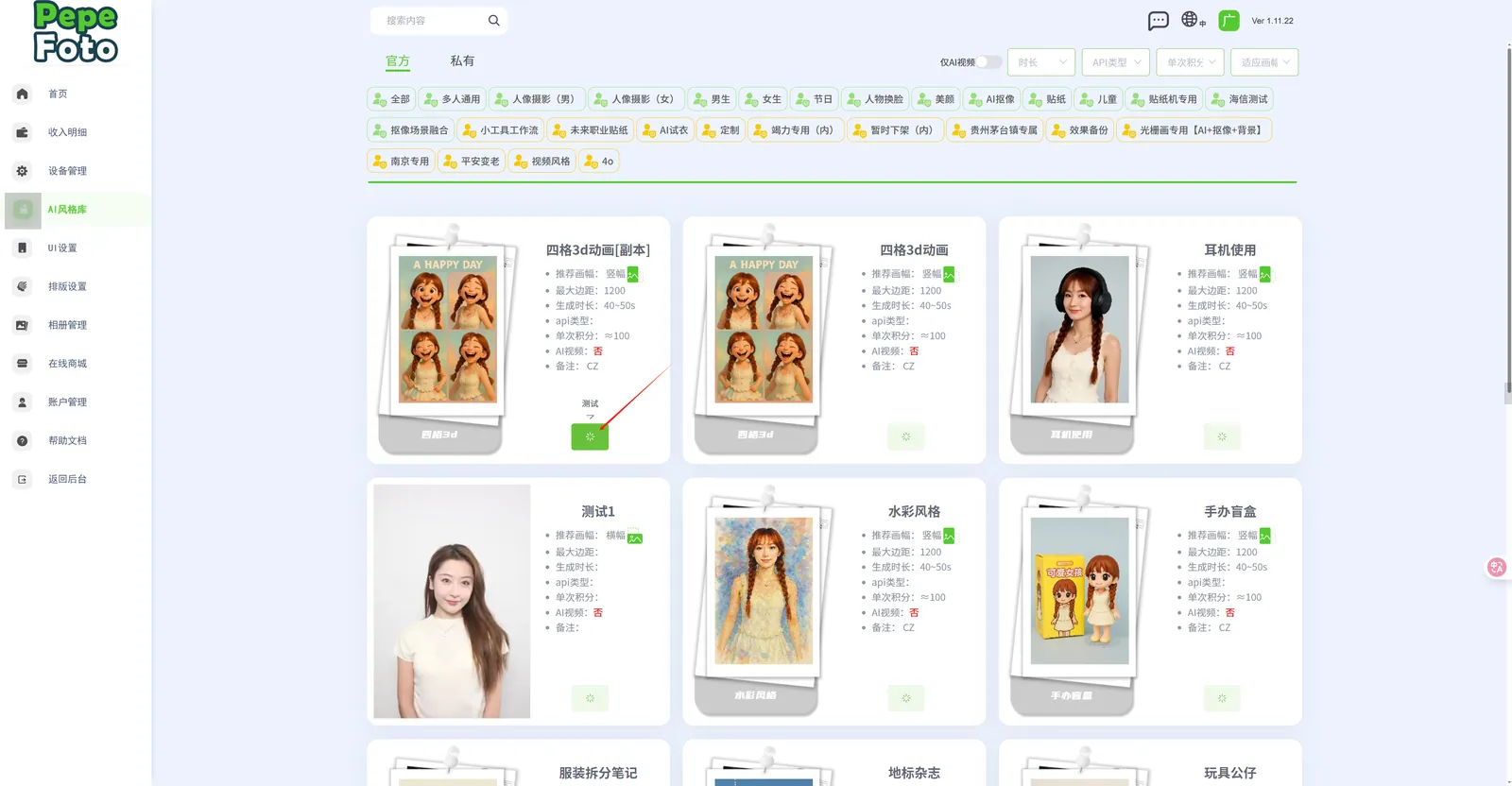
Task: Click the action button on 测试1 card
Action: point(590,698)
